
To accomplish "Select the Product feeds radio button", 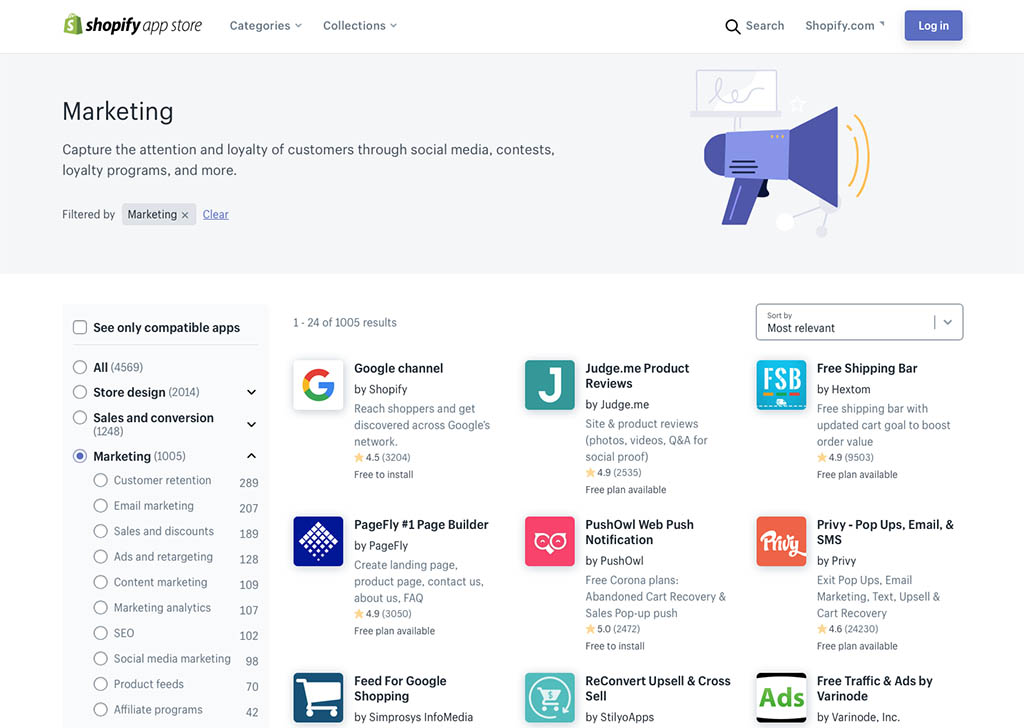I will [101, 684].
